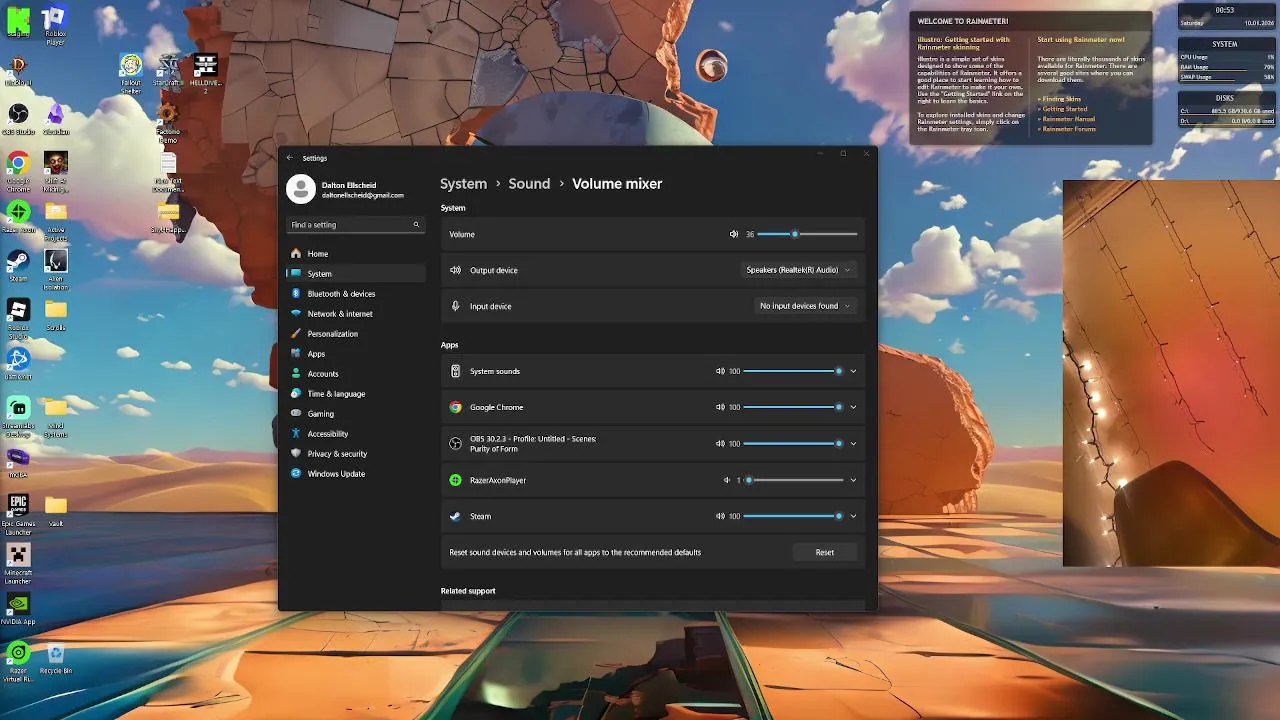Open Accounts settings
Viewport: 1280px width, 720px height.
(356, 374)
